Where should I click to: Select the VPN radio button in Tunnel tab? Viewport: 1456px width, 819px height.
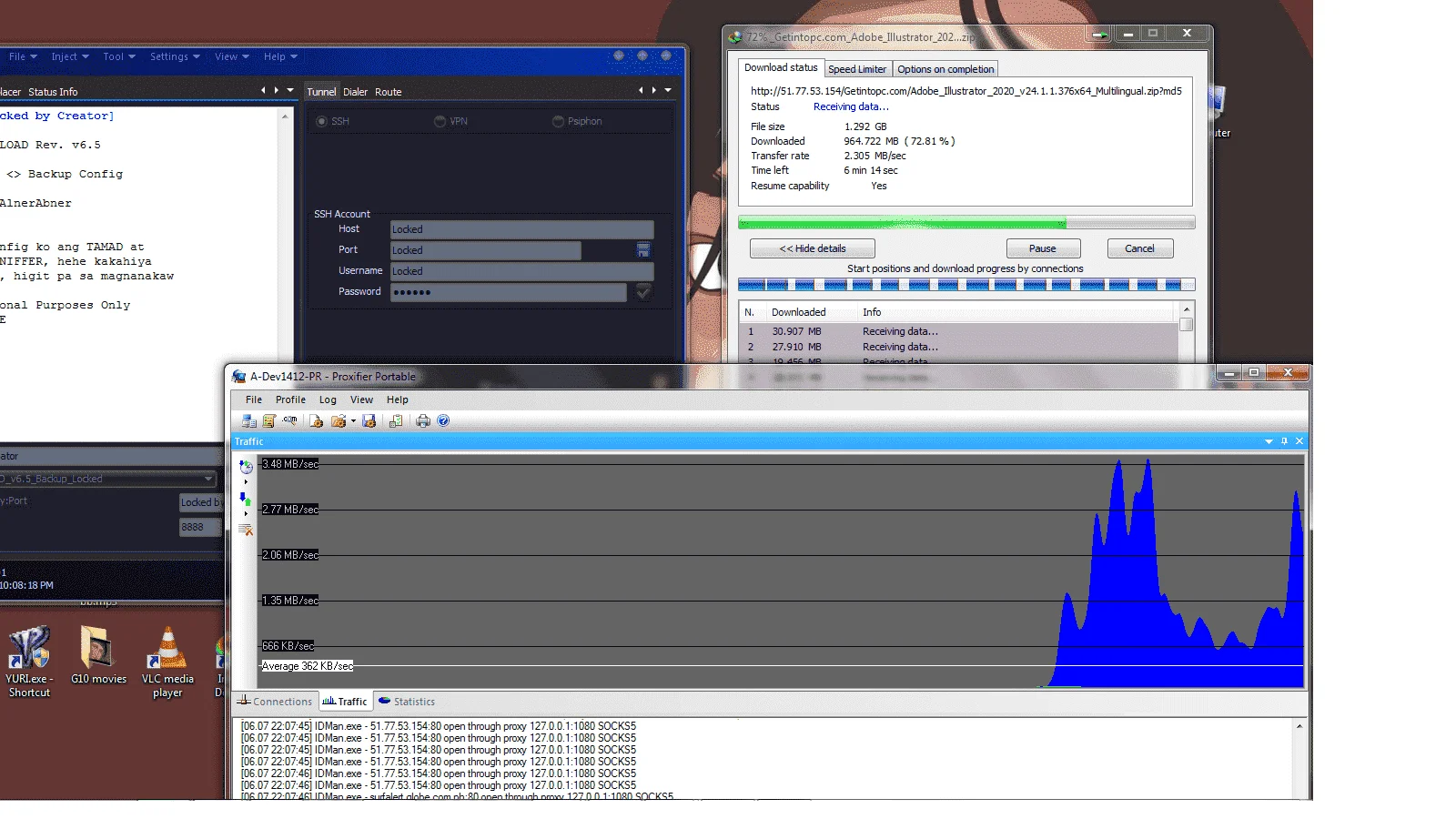click(440, 121)
